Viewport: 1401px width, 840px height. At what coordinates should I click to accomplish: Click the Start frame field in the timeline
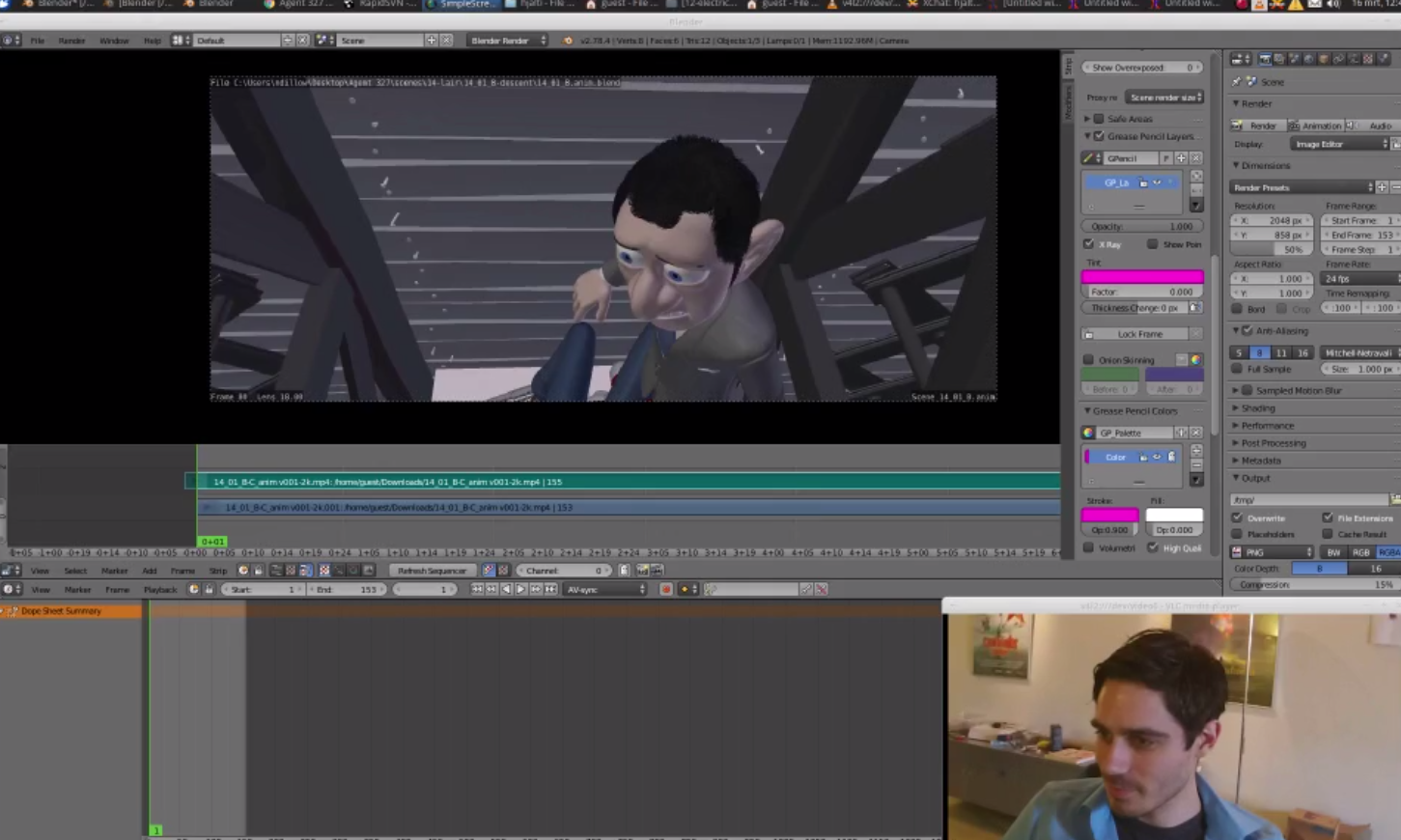coord(265,589)
